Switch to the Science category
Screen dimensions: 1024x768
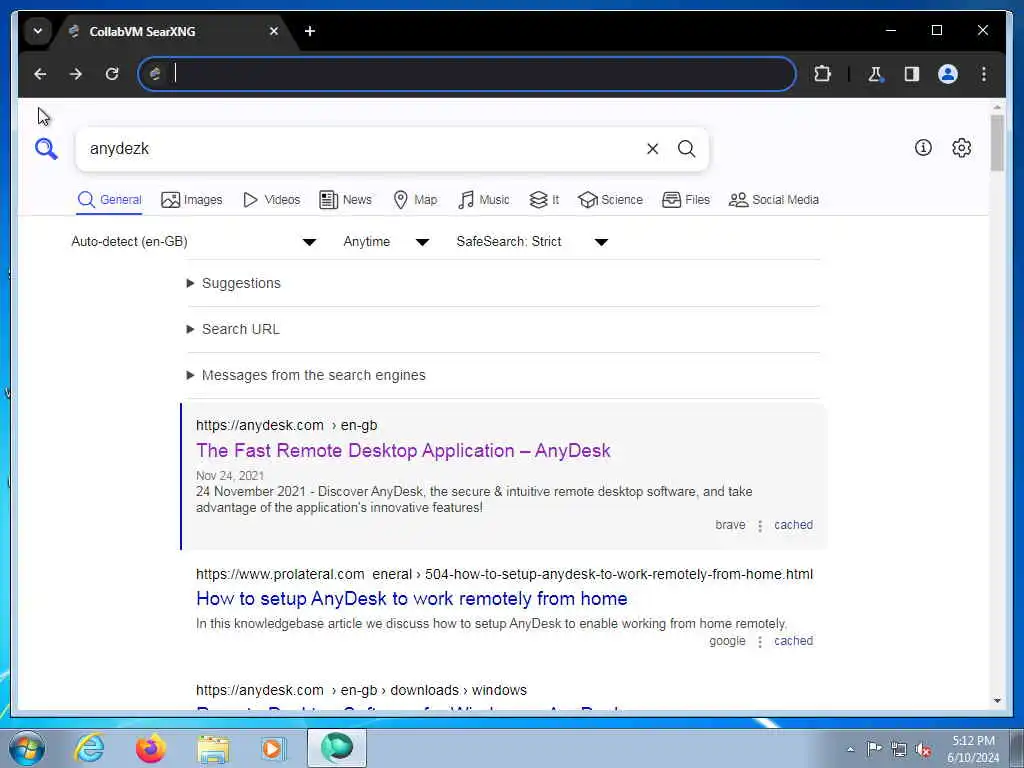pyautogui.click(x=611, y=200)
